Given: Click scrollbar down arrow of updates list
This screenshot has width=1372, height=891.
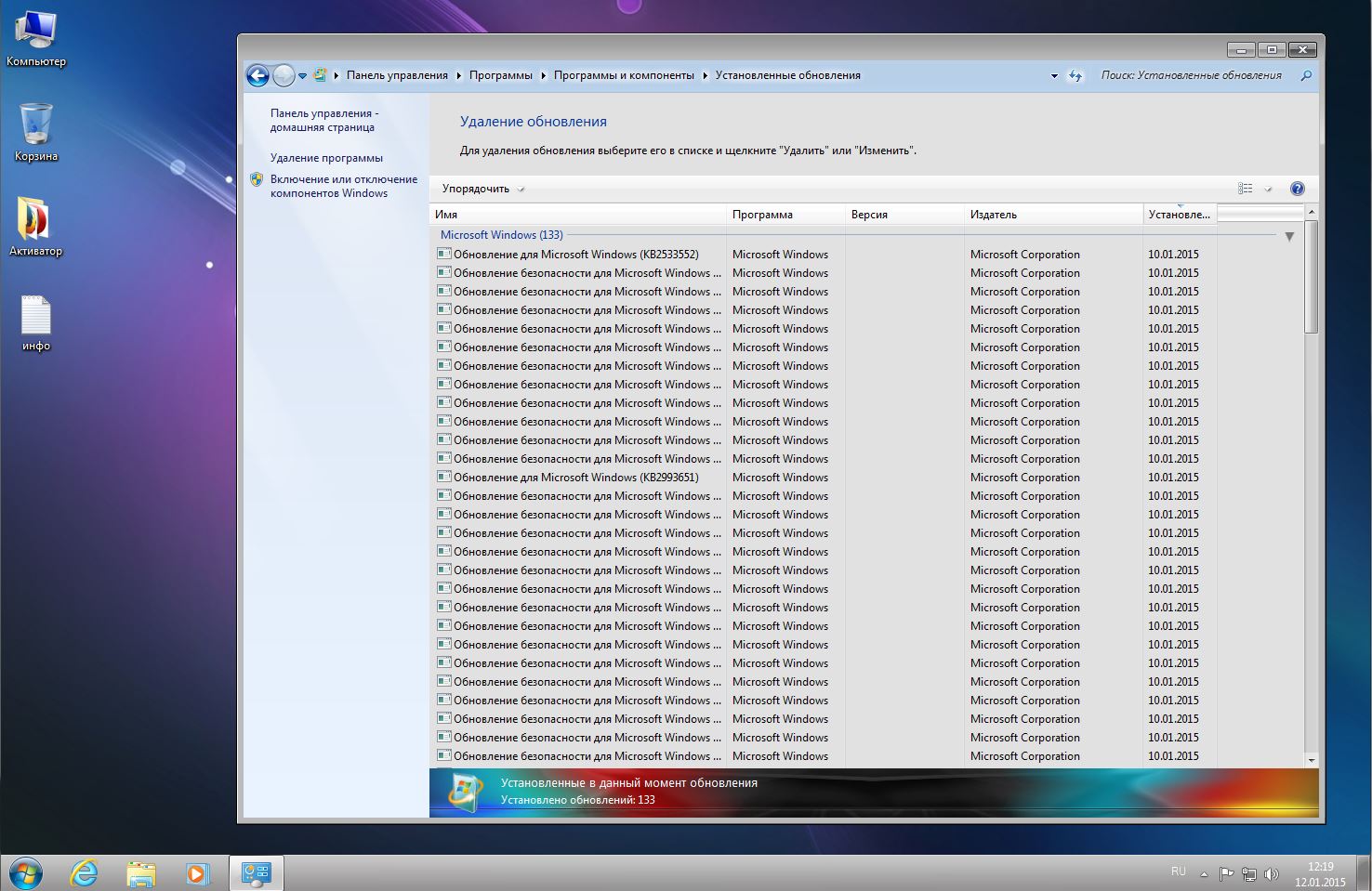Looking at the screenshot, I should tap(1312, 760).
